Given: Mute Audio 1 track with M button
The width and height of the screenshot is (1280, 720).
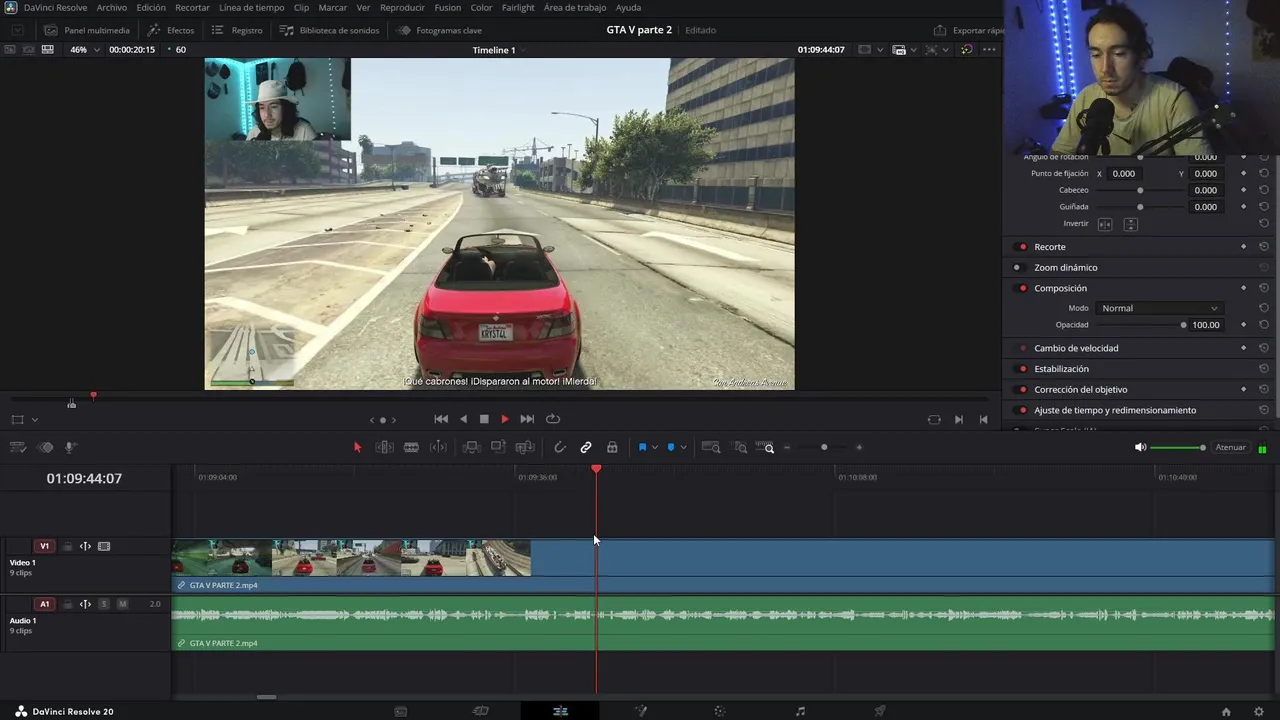Looking at the screenshot, I should tap(123, 604).
